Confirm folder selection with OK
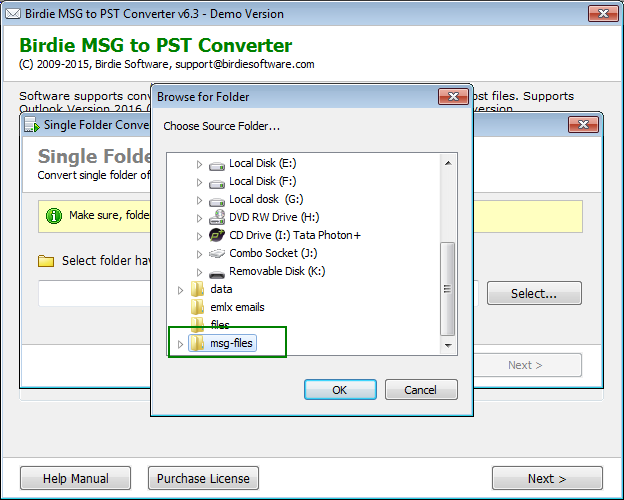The width and height of the screenshot is (624, 500). [x=340, y=389]
